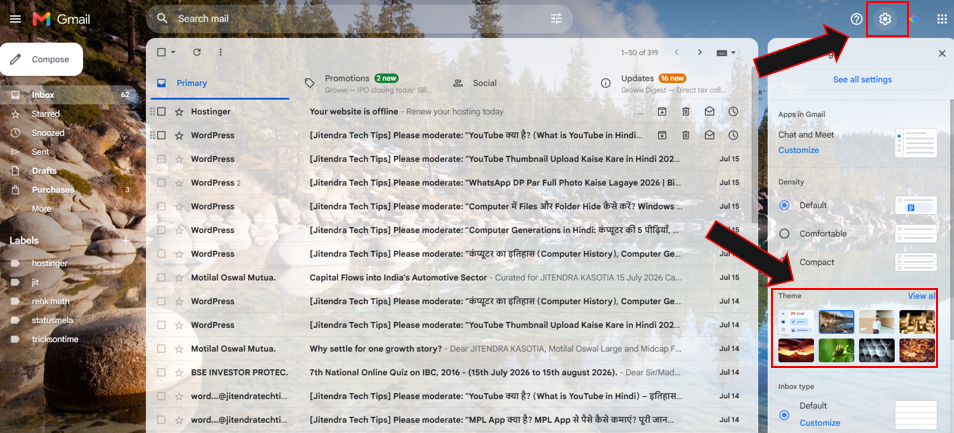
Task: Open the Snoozed folder
Action: pyautogui.click(x=47, y=133)
